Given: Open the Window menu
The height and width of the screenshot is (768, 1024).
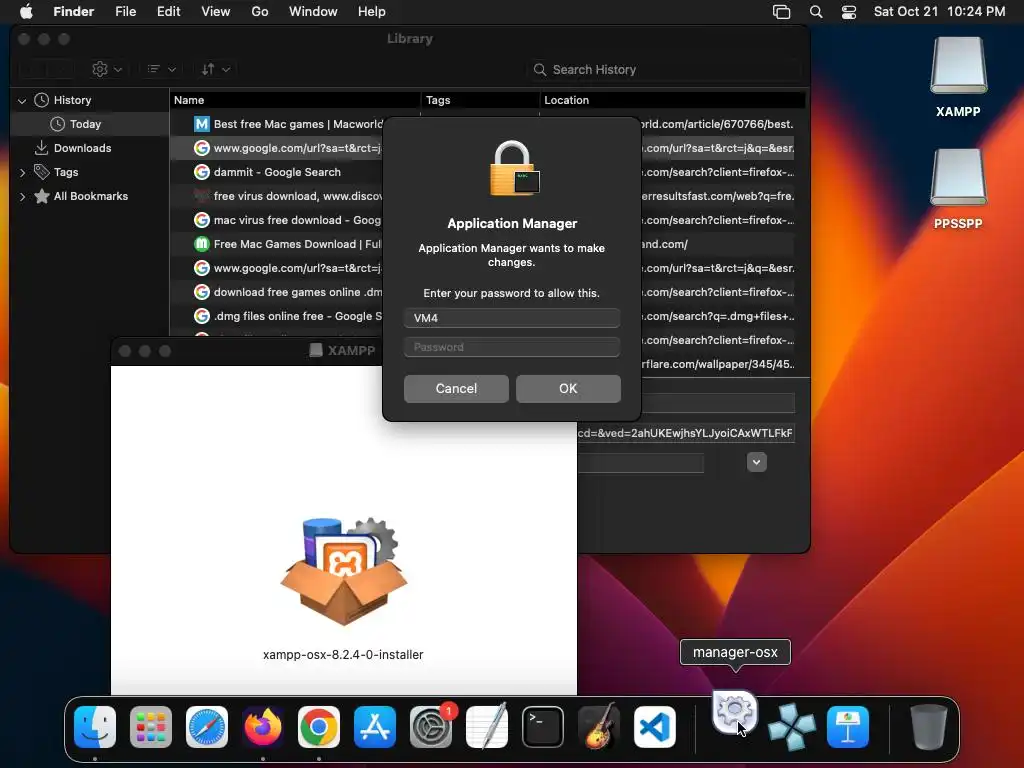Looking at the screenshot, I should click(313, 12).
